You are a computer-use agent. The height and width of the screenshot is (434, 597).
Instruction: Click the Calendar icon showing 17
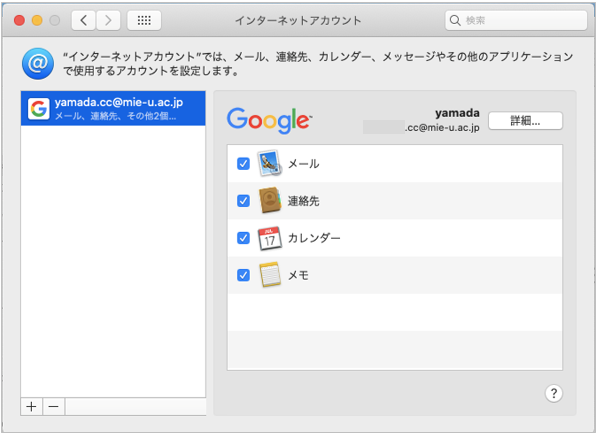click(270, 238)
